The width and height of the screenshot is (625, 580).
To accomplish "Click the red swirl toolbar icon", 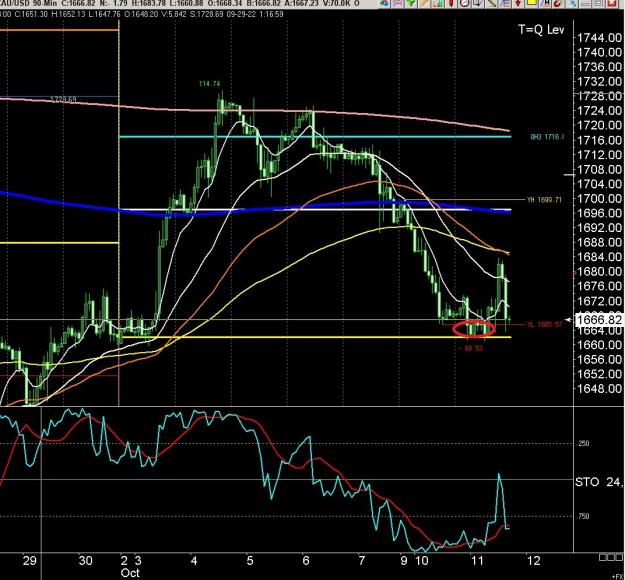I will [x=558, y=3].
